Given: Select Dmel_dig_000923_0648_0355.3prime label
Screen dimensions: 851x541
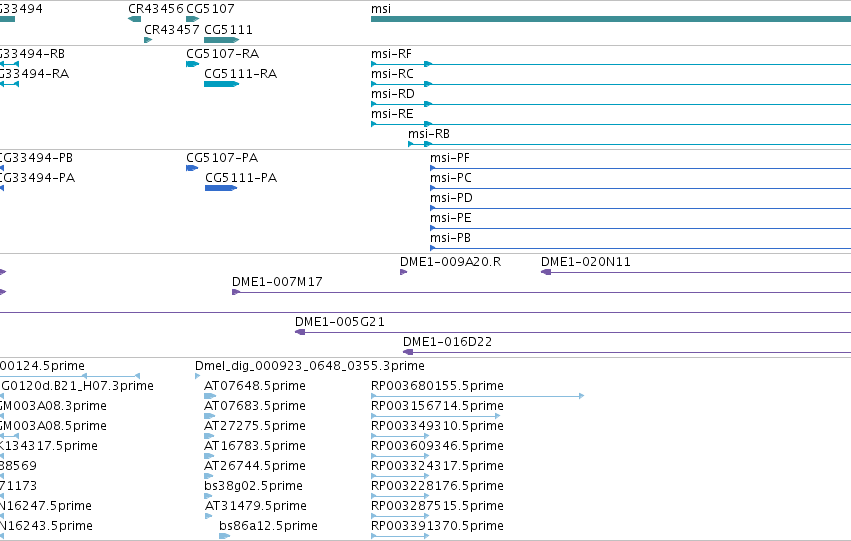Looking at the screenshot, I should [310, 366].
